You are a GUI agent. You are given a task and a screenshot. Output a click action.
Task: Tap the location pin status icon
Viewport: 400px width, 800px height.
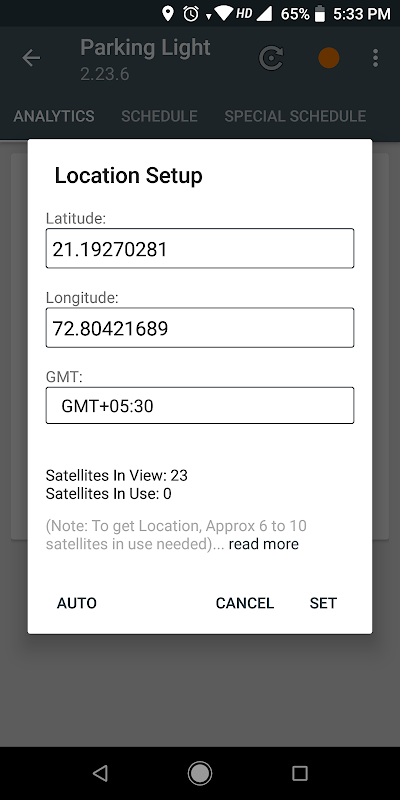(x=168, y=14)
